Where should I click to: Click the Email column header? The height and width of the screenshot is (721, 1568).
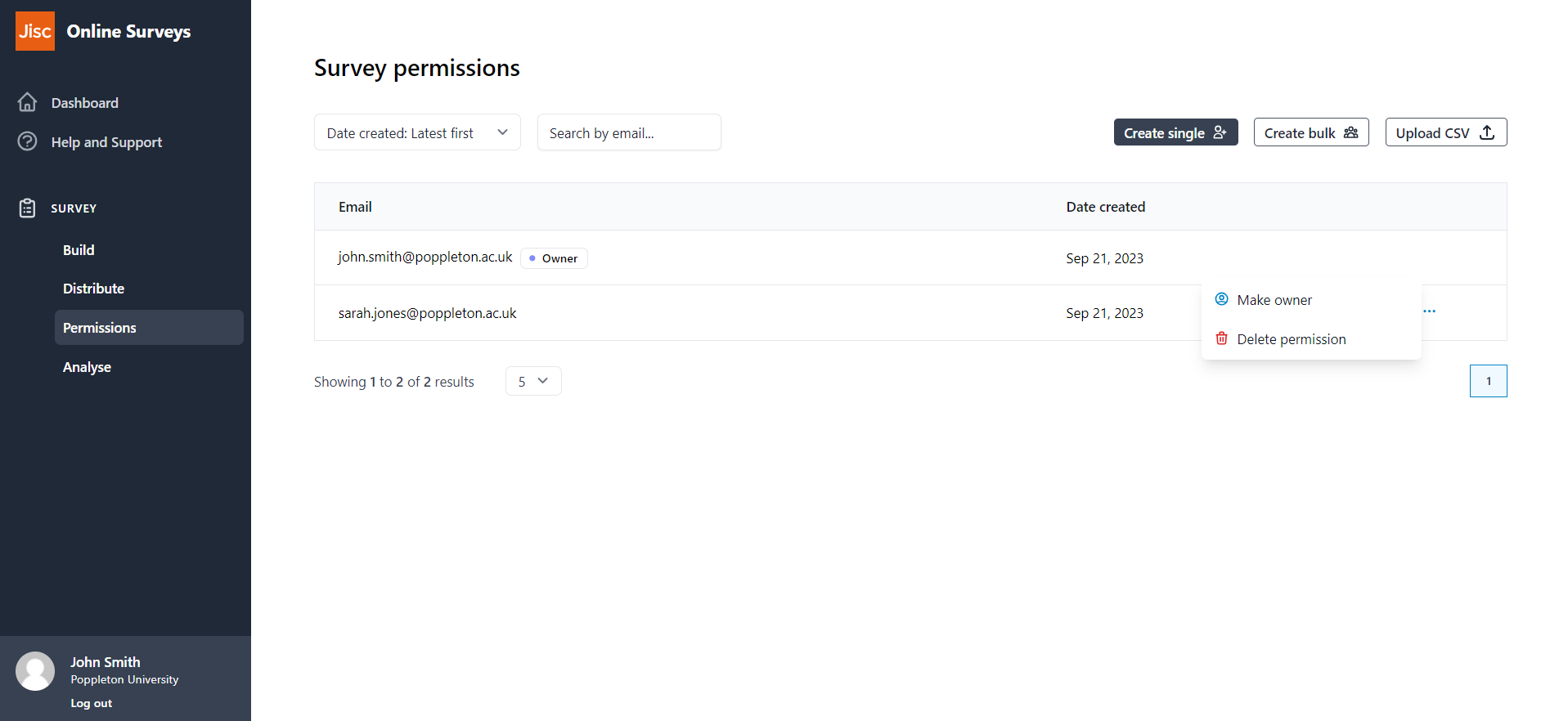[x=355, y=207]
